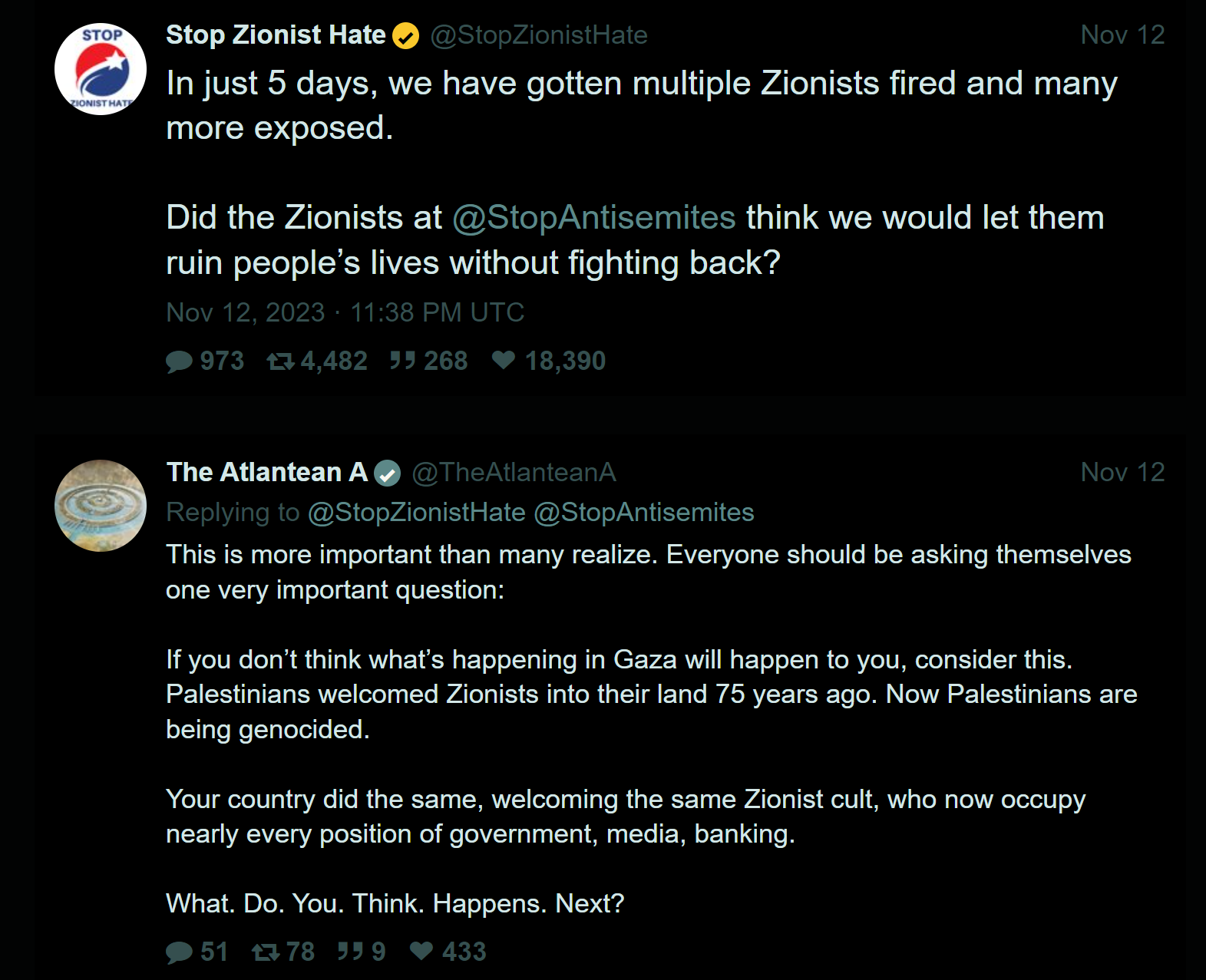The image size is (1206, 980).
Task: Click the quote icon showing 268
Action: click(402, 361)
